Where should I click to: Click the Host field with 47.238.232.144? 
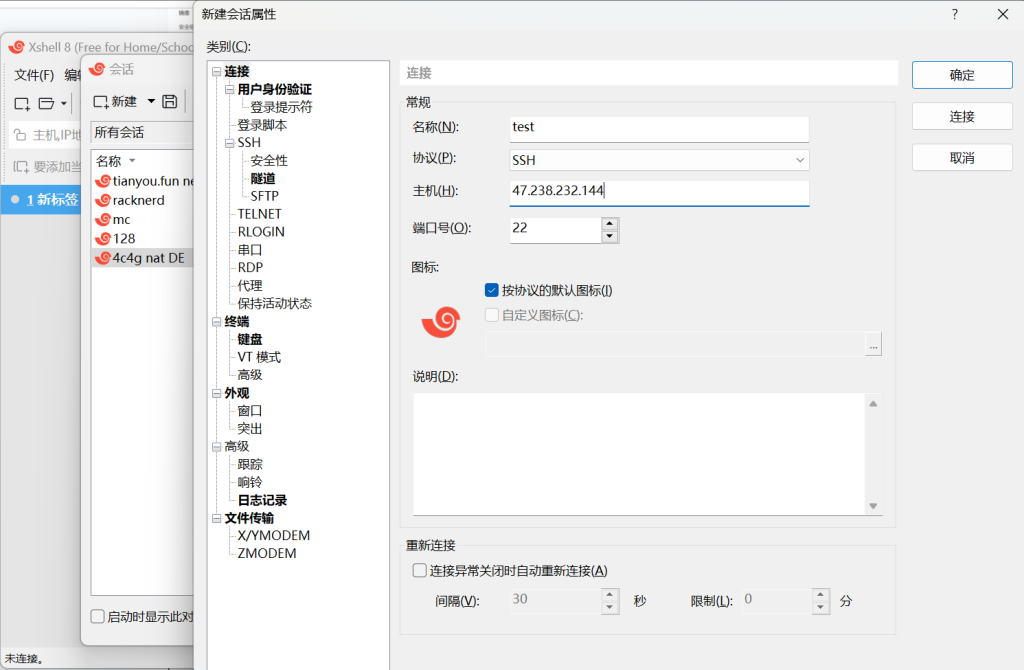(659, 191)
